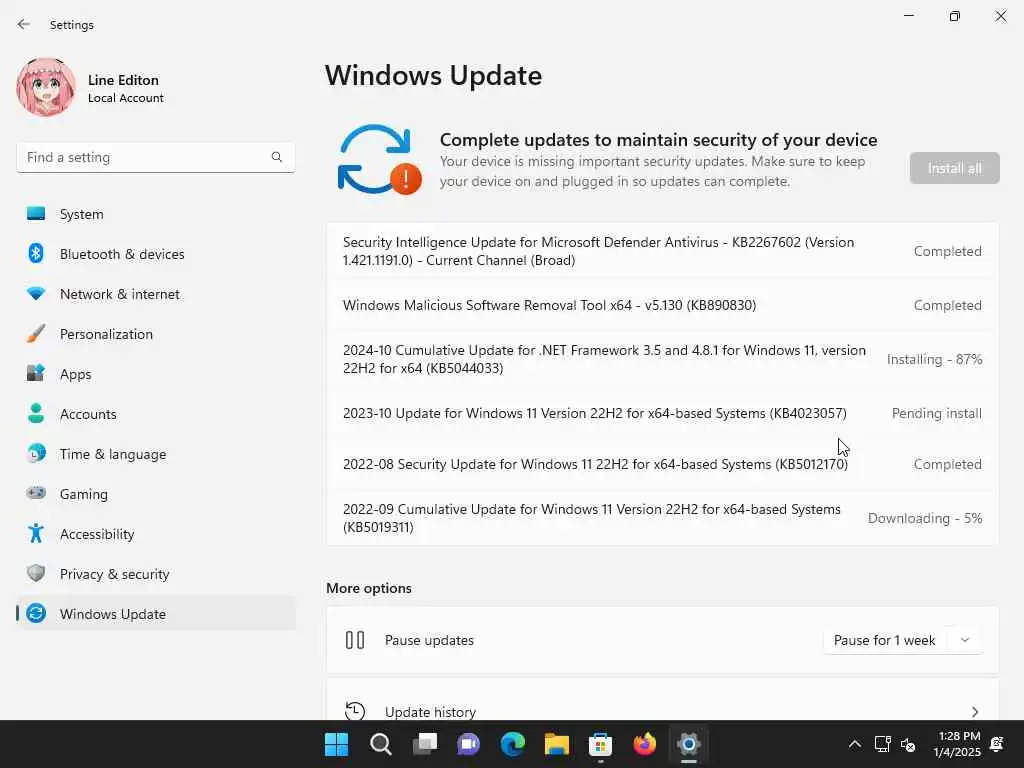Image resolution: width=1024 pixels, height=768 pixels.
Task: Open Microsoft Edge from the taskbar
Action: [x=513, y=744]
